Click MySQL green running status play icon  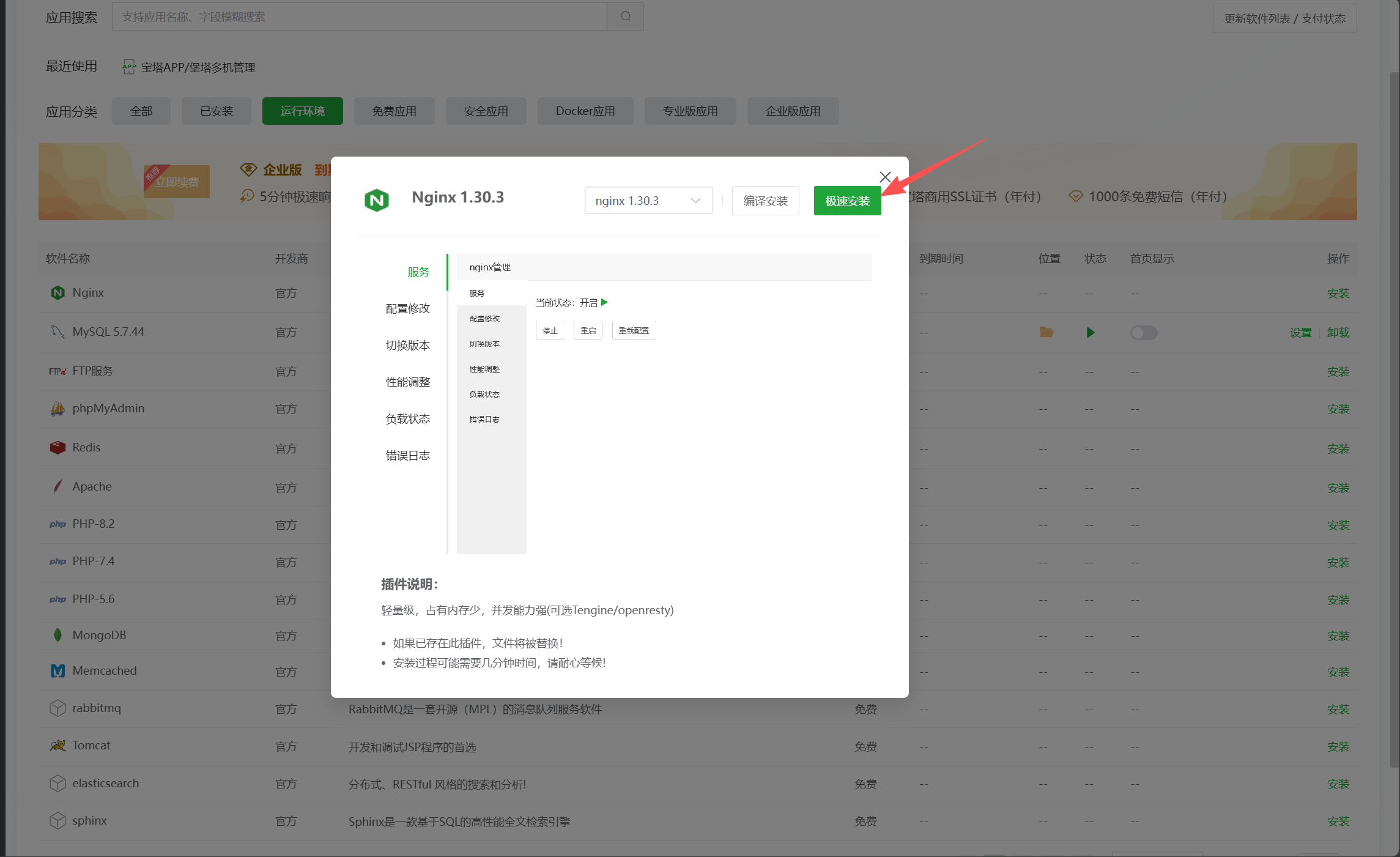click(x=1091, y=333)
